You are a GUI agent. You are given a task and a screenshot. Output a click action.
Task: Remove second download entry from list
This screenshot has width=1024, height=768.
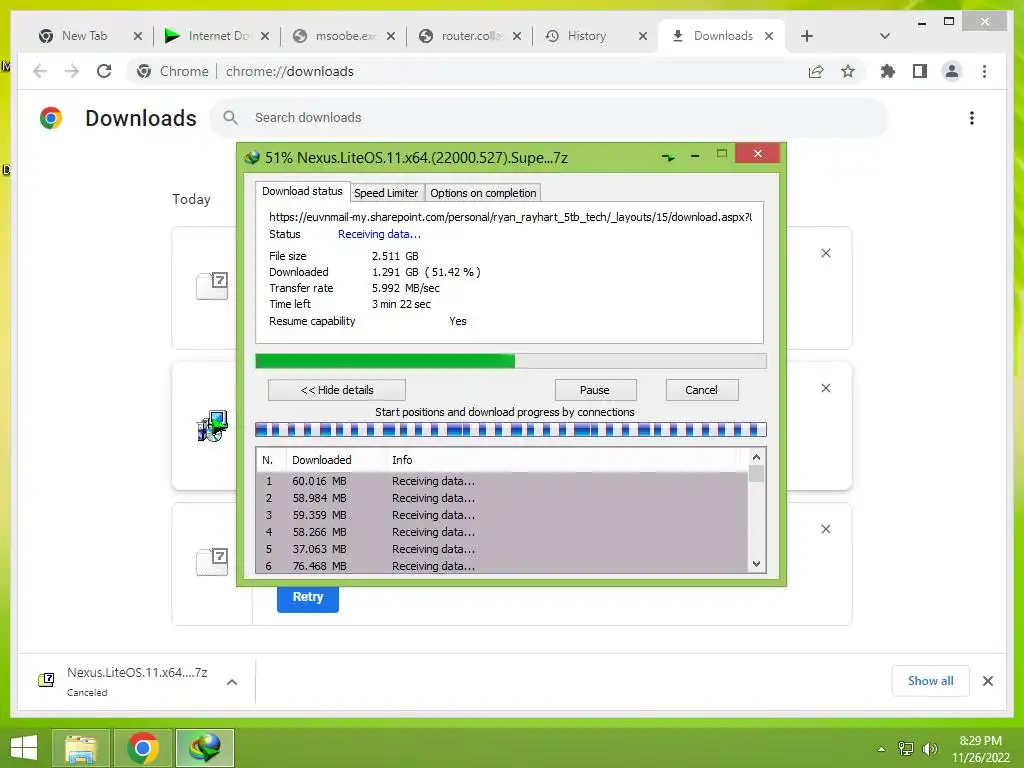(x=825, y=388)
